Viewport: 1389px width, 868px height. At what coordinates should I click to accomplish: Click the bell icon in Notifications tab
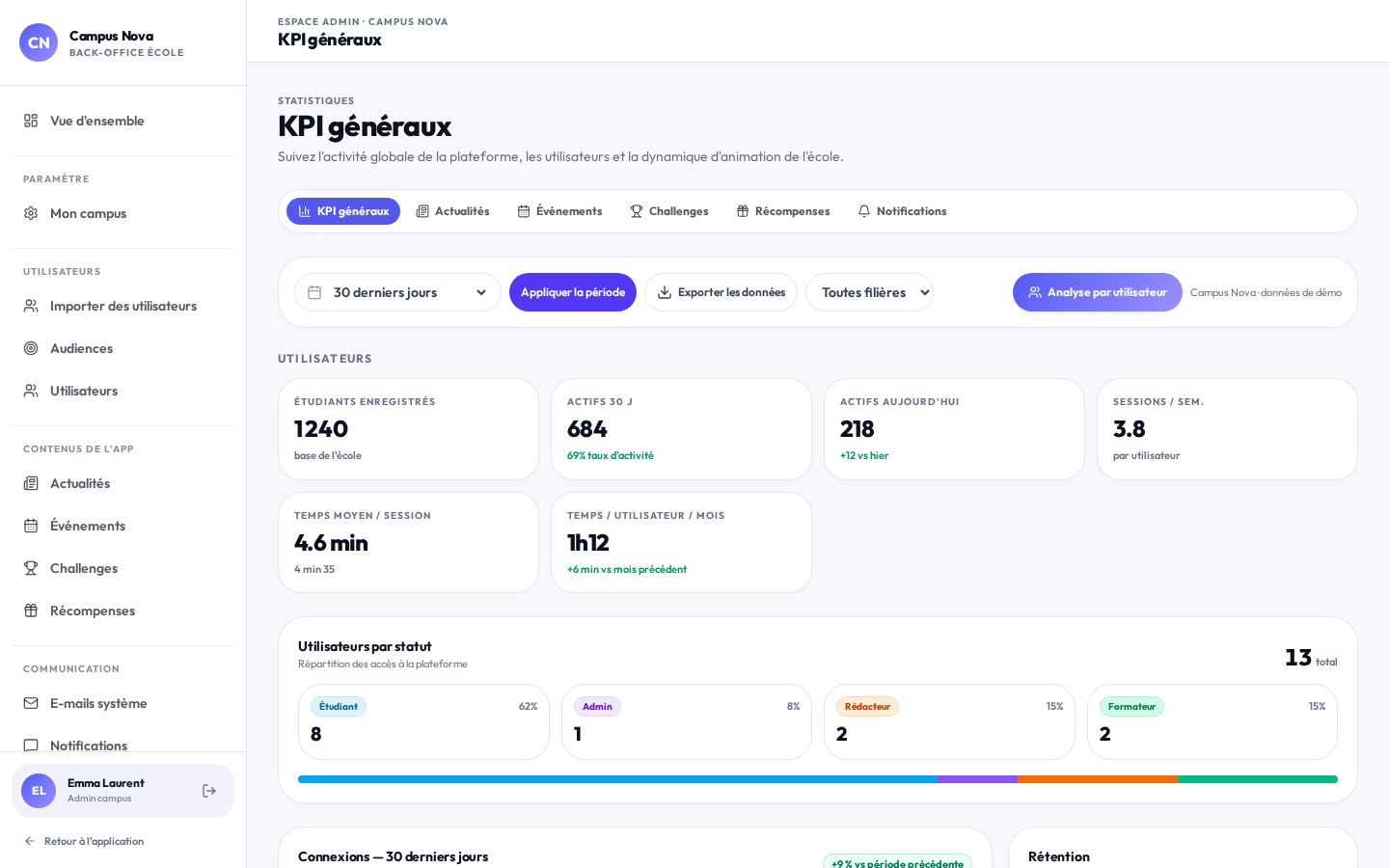point(864,211)
